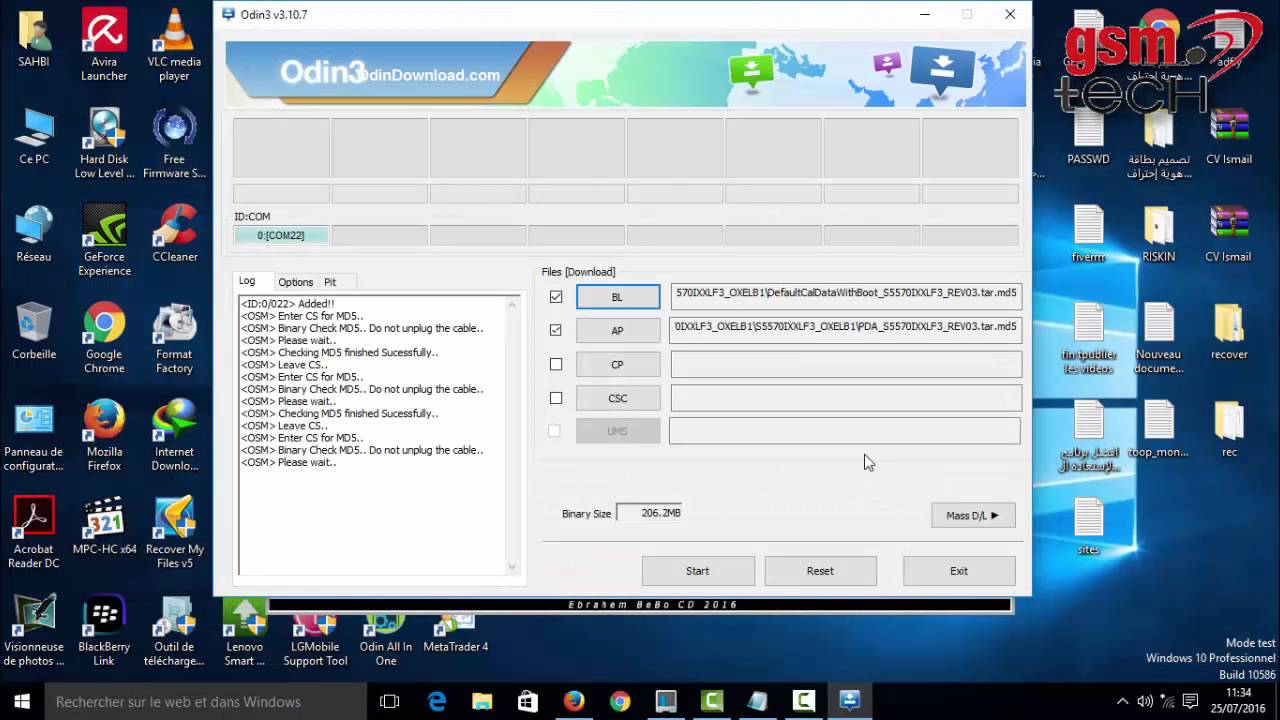The height and width of the screenshot is (720, 1280).
Task: Launch BlackBerry Link desktop shortcut
Action: point(104,631)
